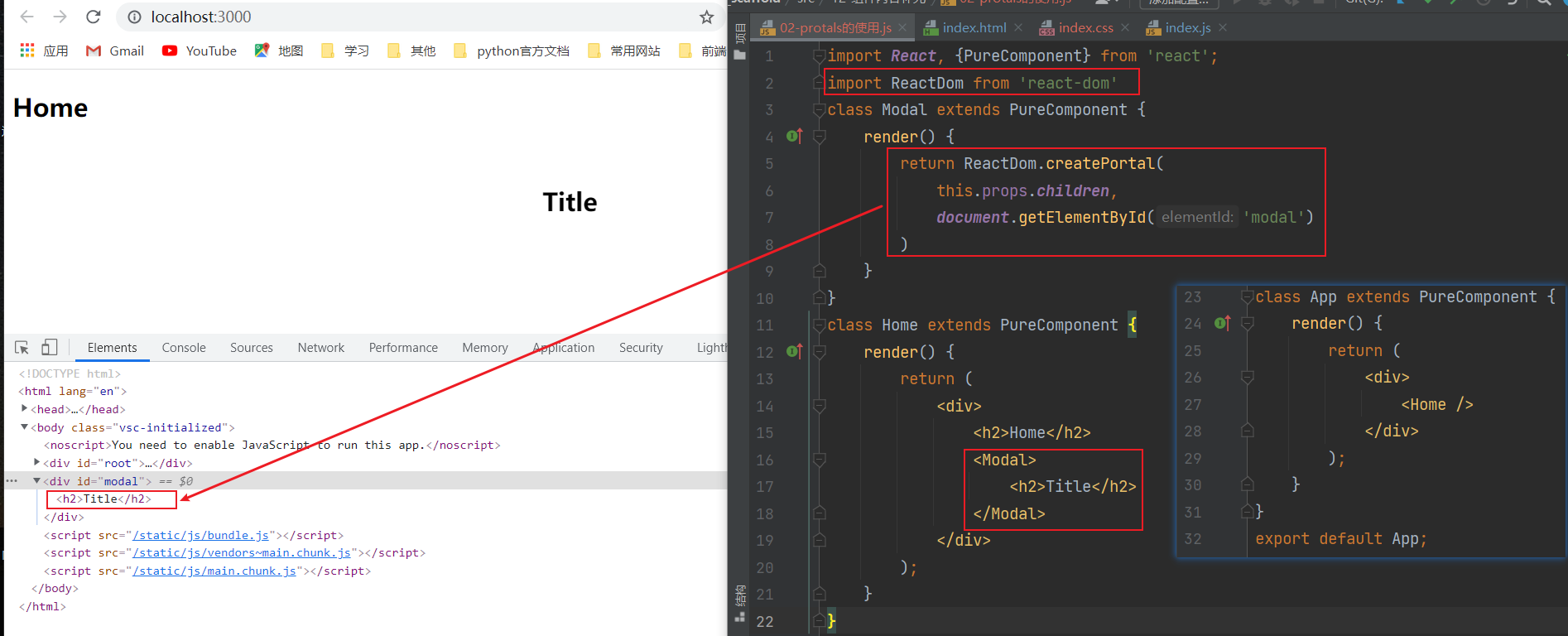The width and height of the screenshot is (1568, 636).
Task: Select the index.html editor tab
Action: click(974, 28)
